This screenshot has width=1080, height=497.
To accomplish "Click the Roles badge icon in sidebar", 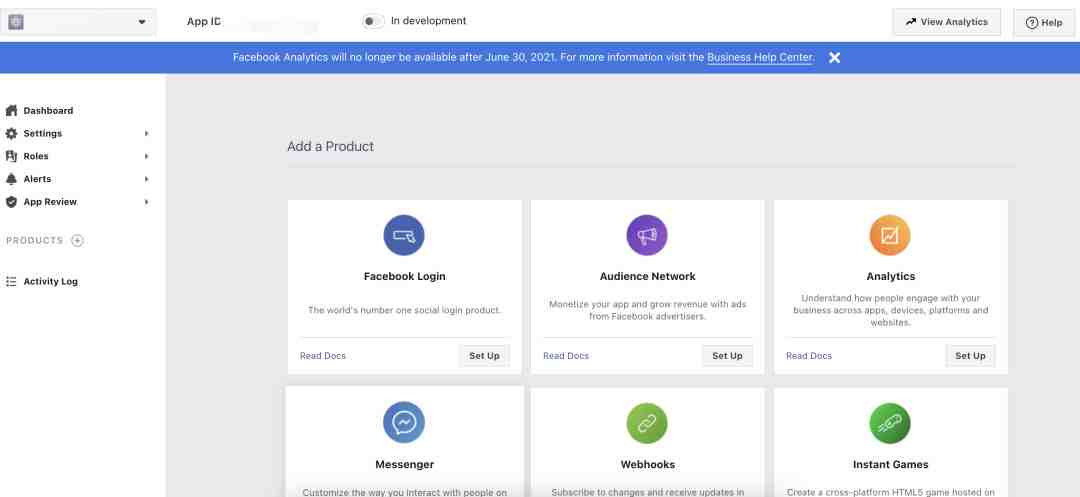I will (11, 156).
